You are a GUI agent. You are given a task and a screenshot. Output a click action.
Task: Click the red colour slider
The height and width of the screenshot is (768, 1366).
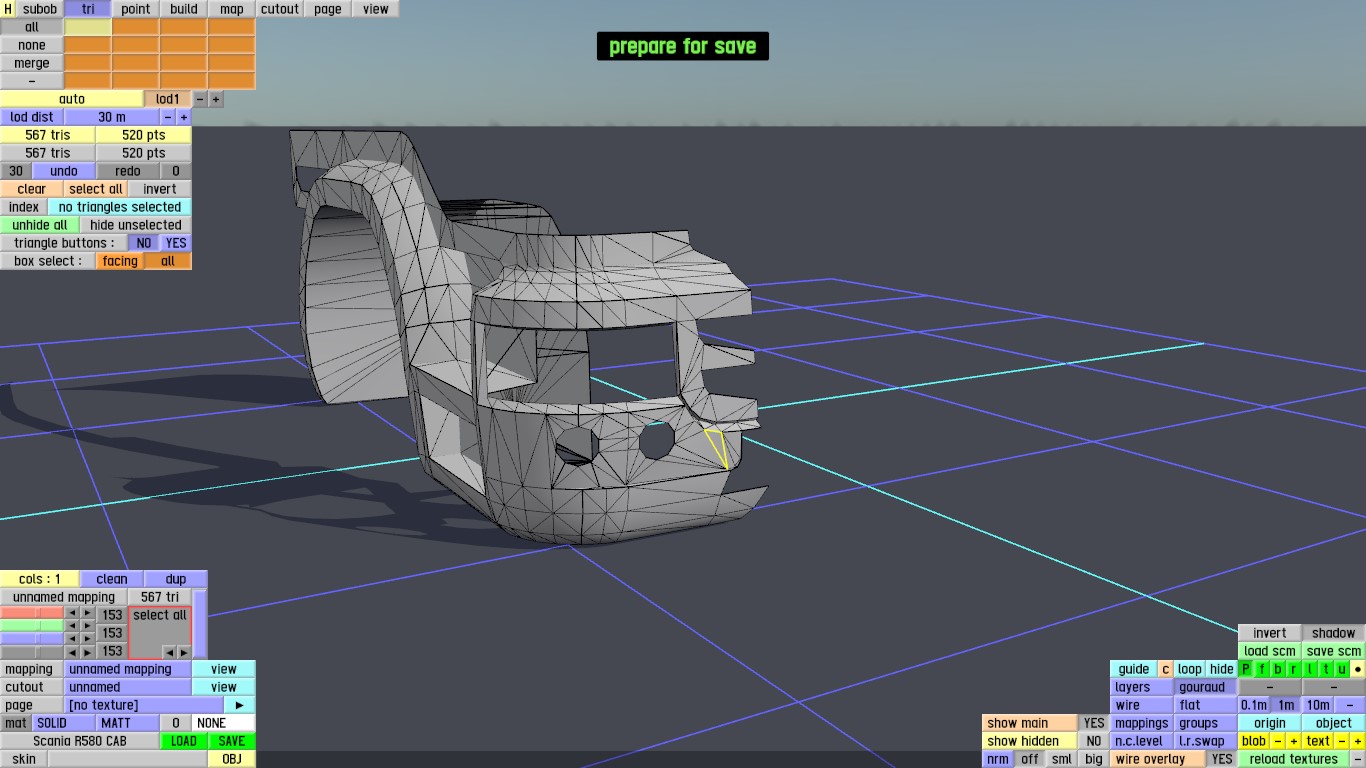point(32,613)
